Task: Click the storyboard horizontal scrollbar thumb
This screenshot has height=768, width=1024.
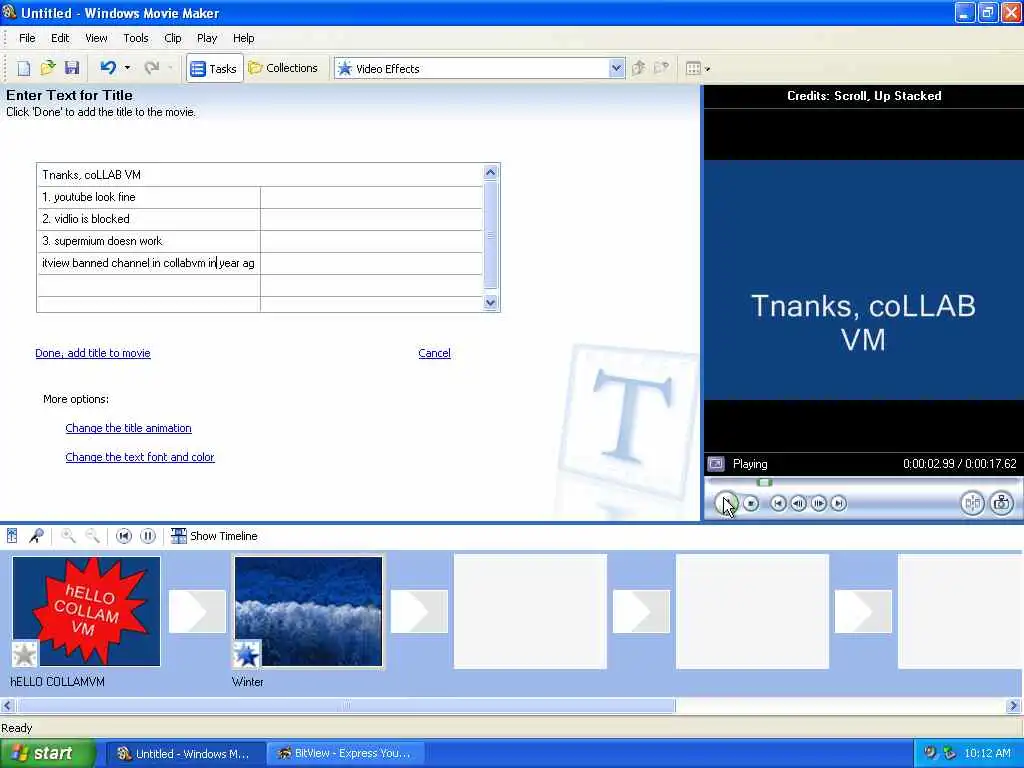Action: 346,706
